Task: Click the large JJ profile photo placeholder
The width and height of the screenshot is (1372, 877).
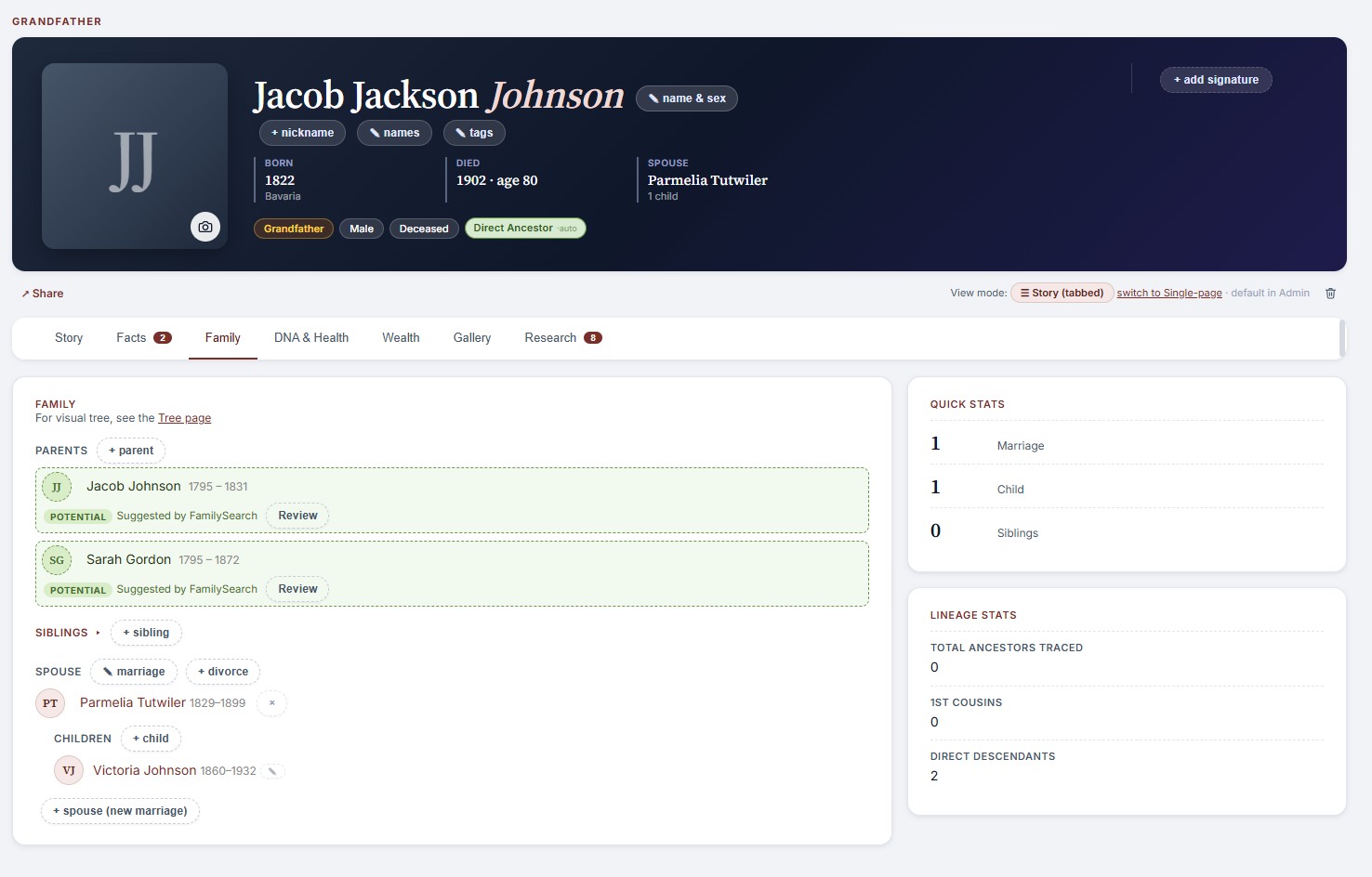Action: pyautogui.click(x=135, y=156)
